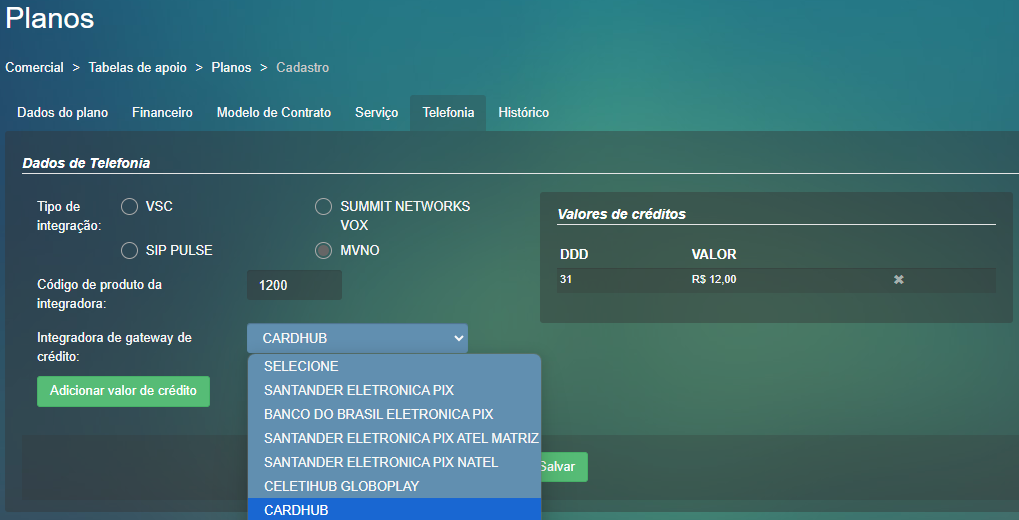Select highlighted CARDHUB list option

point(296,510)
